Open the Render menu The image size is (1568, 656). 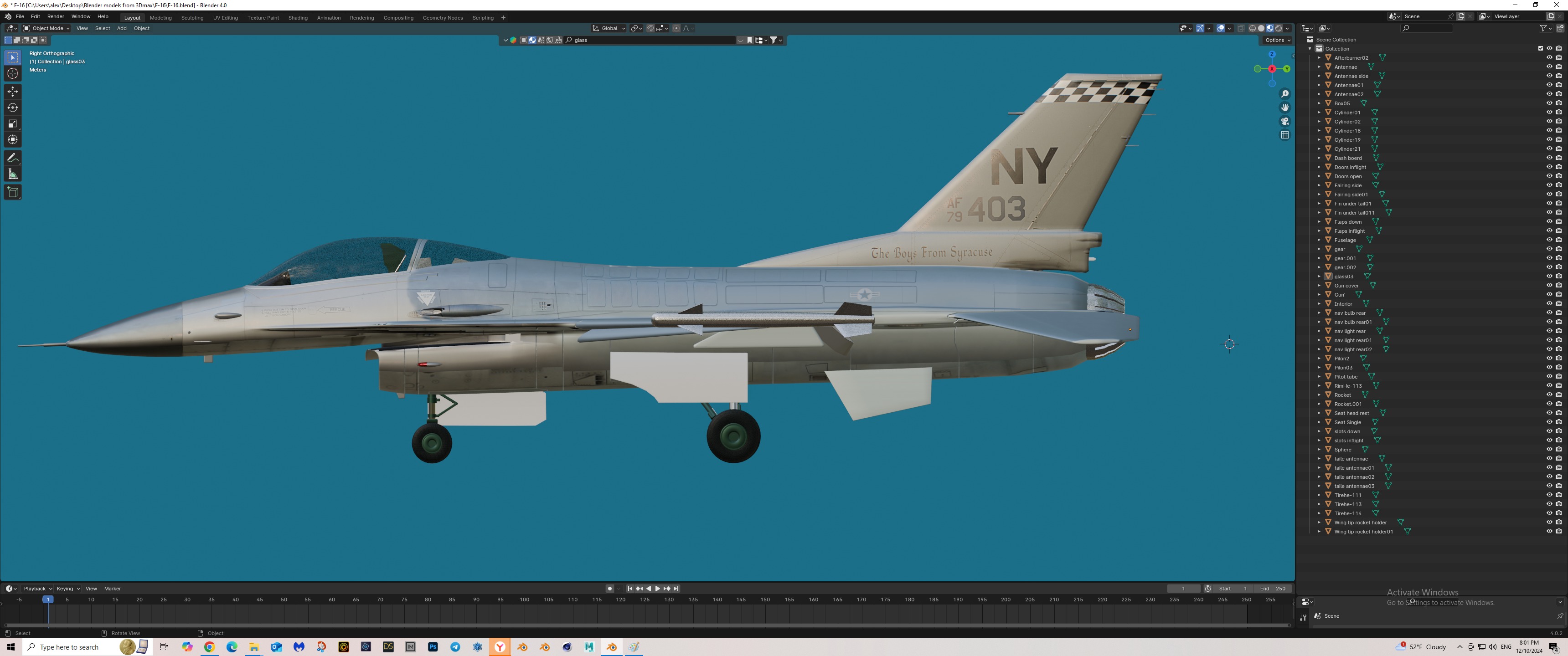pyautogui.click(x=56, y=16)
